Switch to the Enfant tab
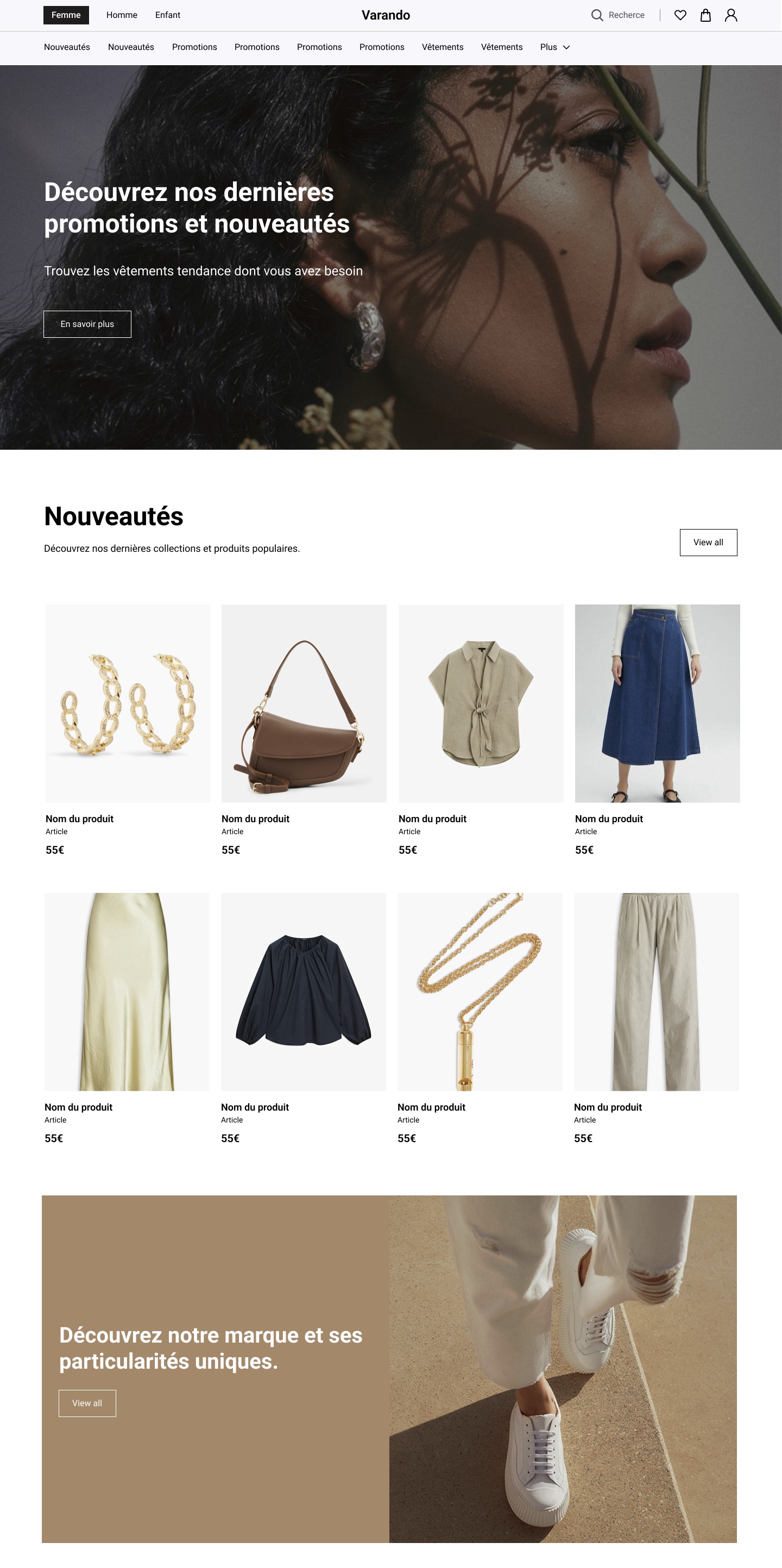The height and width of the screenshot is (1568, 782). 167,15
